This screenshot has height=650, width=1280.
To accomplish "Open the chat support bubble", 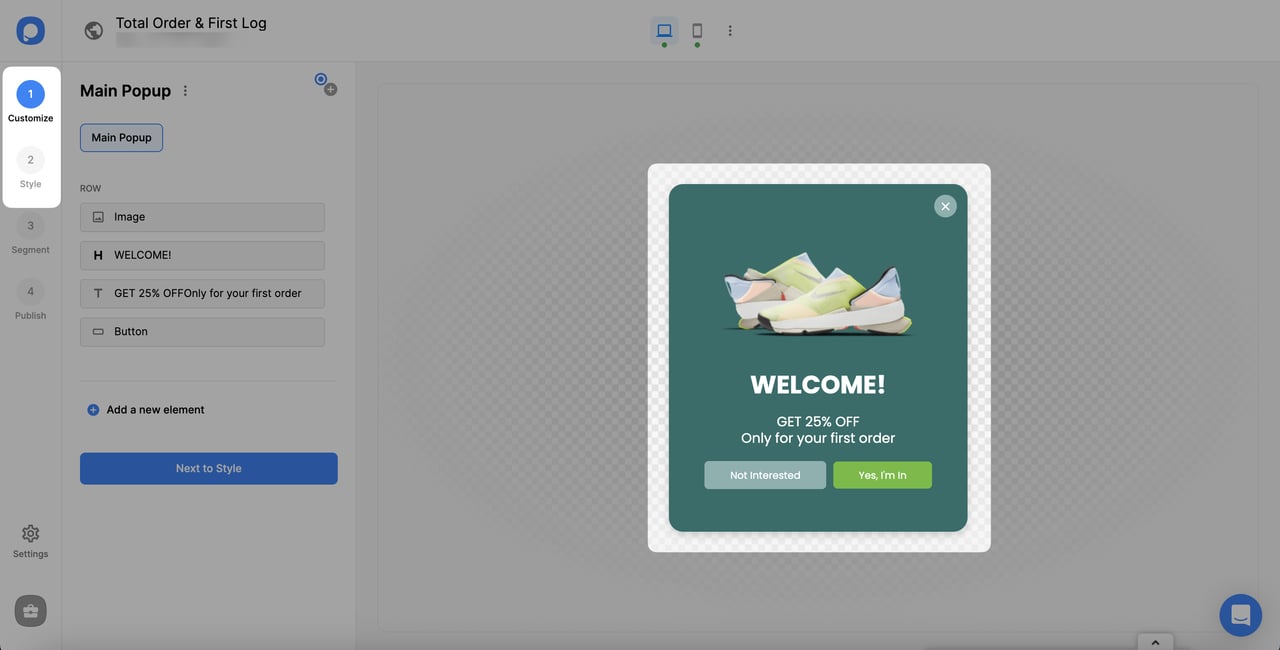I will click(1240, 615).
